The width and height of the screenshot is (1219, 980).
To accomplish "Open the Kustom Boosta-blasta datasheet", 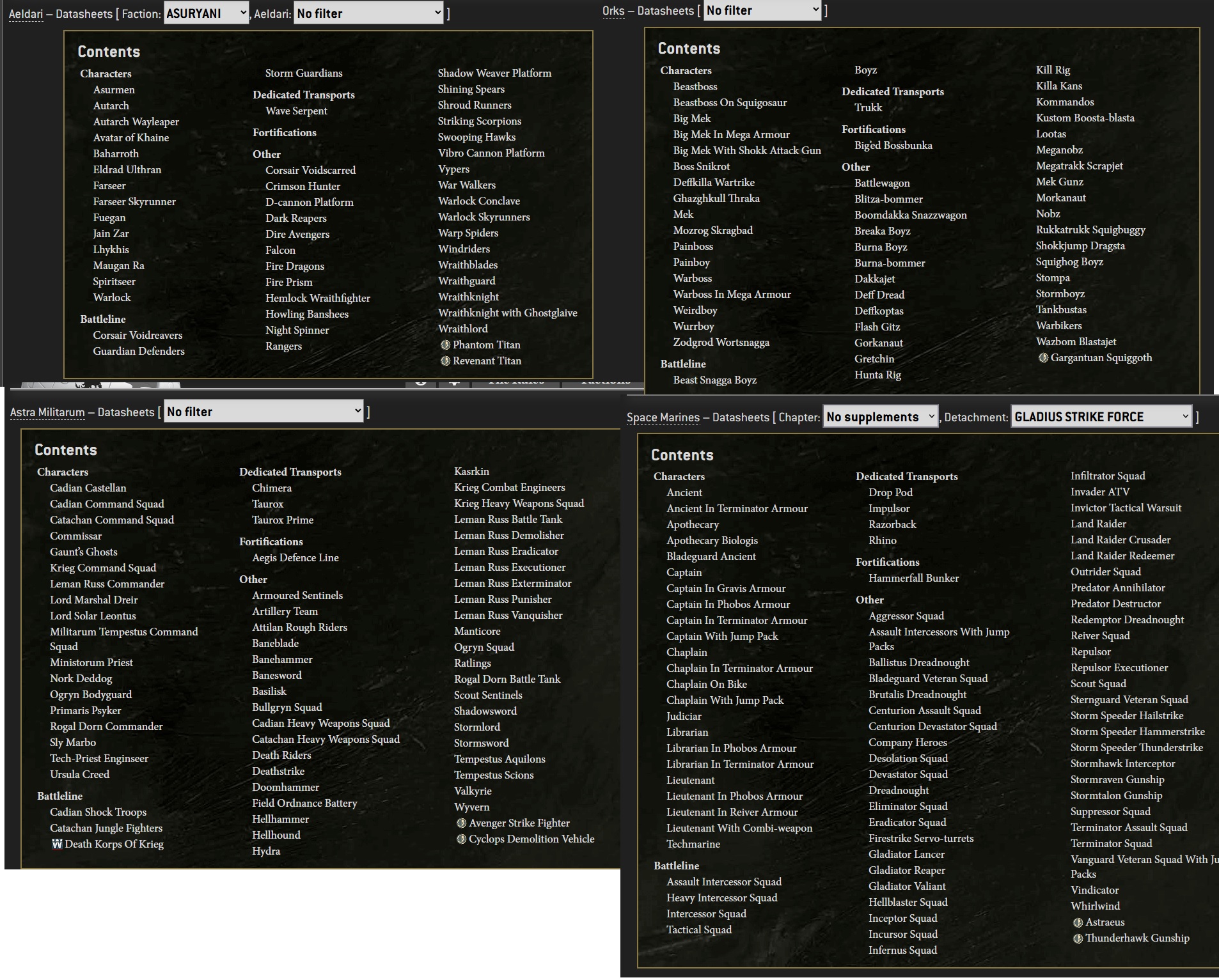I will tap(1085, 118).
